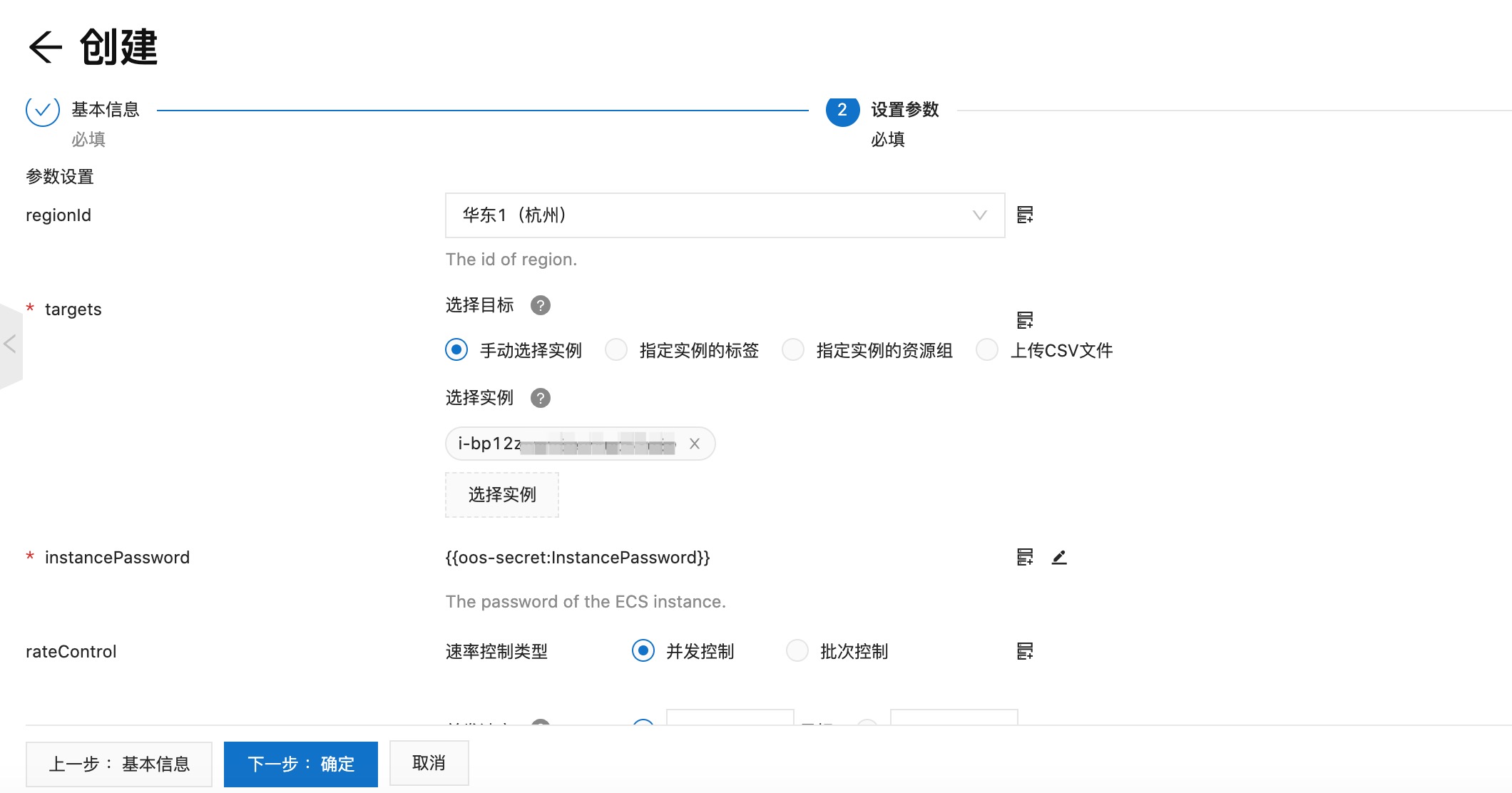Click the parameter icon next to regionId

click(x=1025, y=215)
